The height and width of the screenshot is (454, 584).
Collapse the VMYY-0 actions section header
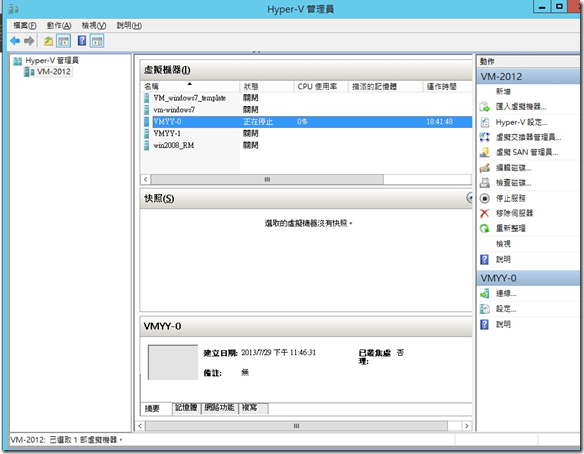click(528, 278)
